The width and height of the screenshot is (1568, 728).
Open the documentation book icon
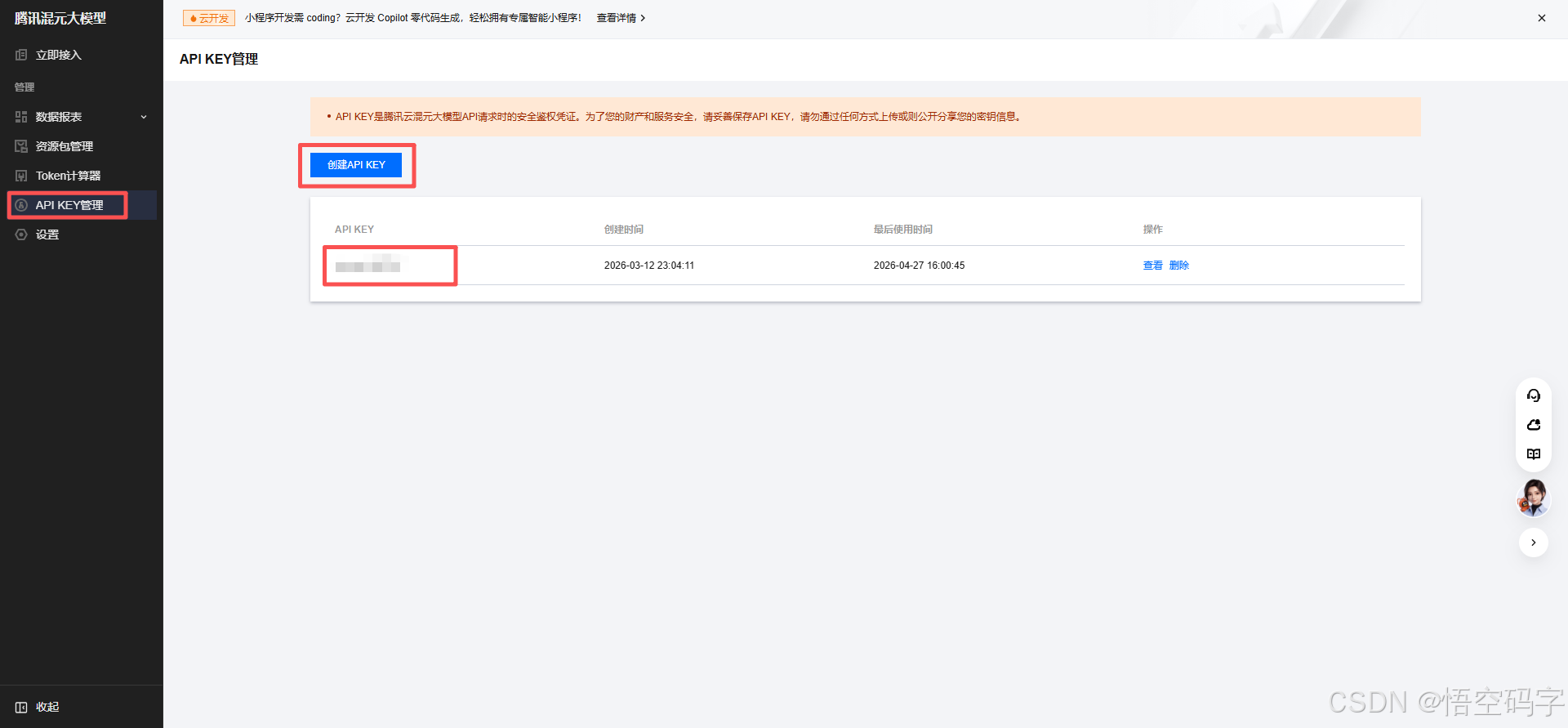[x=1534, y=454]
